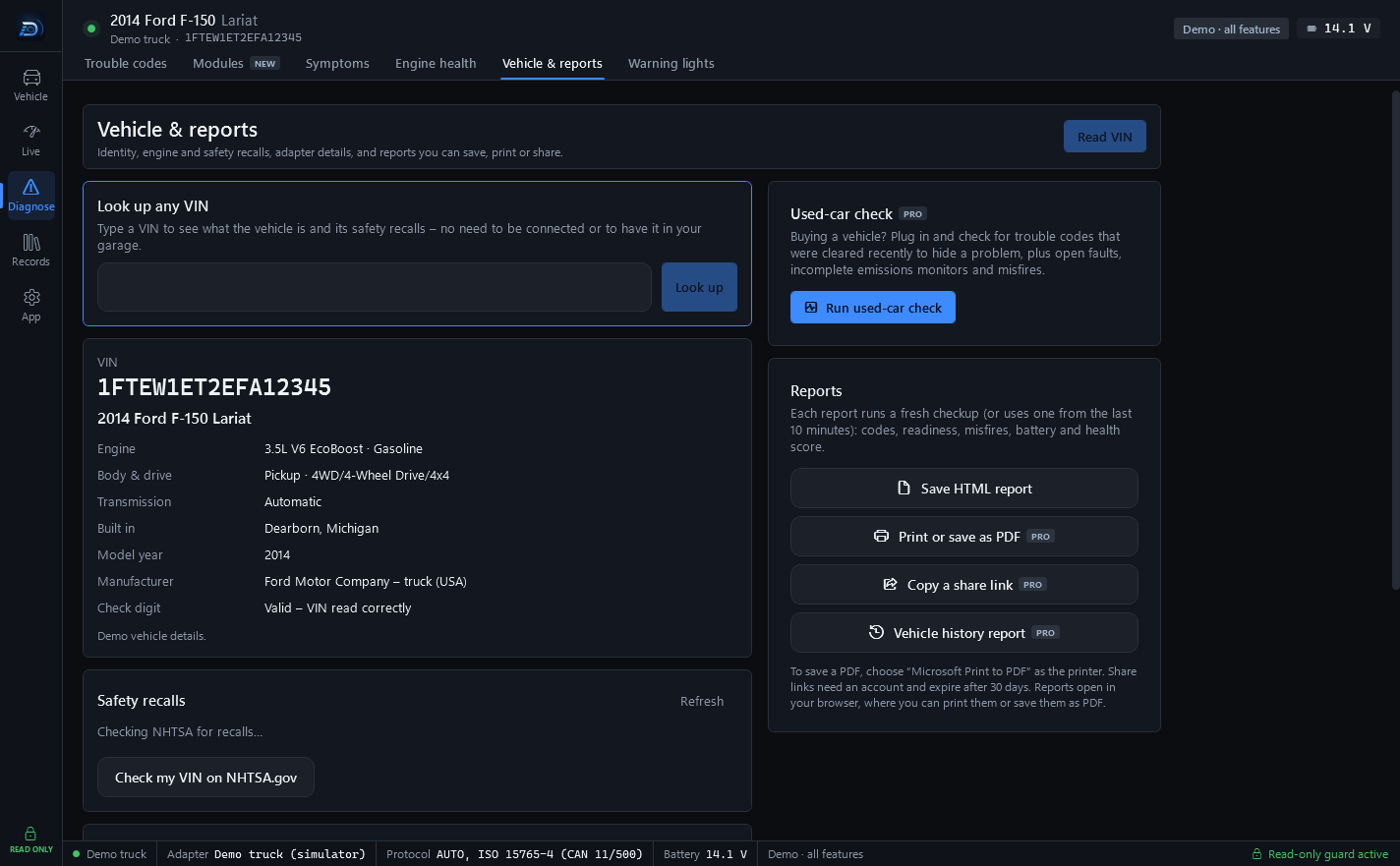
Task: Go to the Symptoms tab
Action: click(337, 63)
